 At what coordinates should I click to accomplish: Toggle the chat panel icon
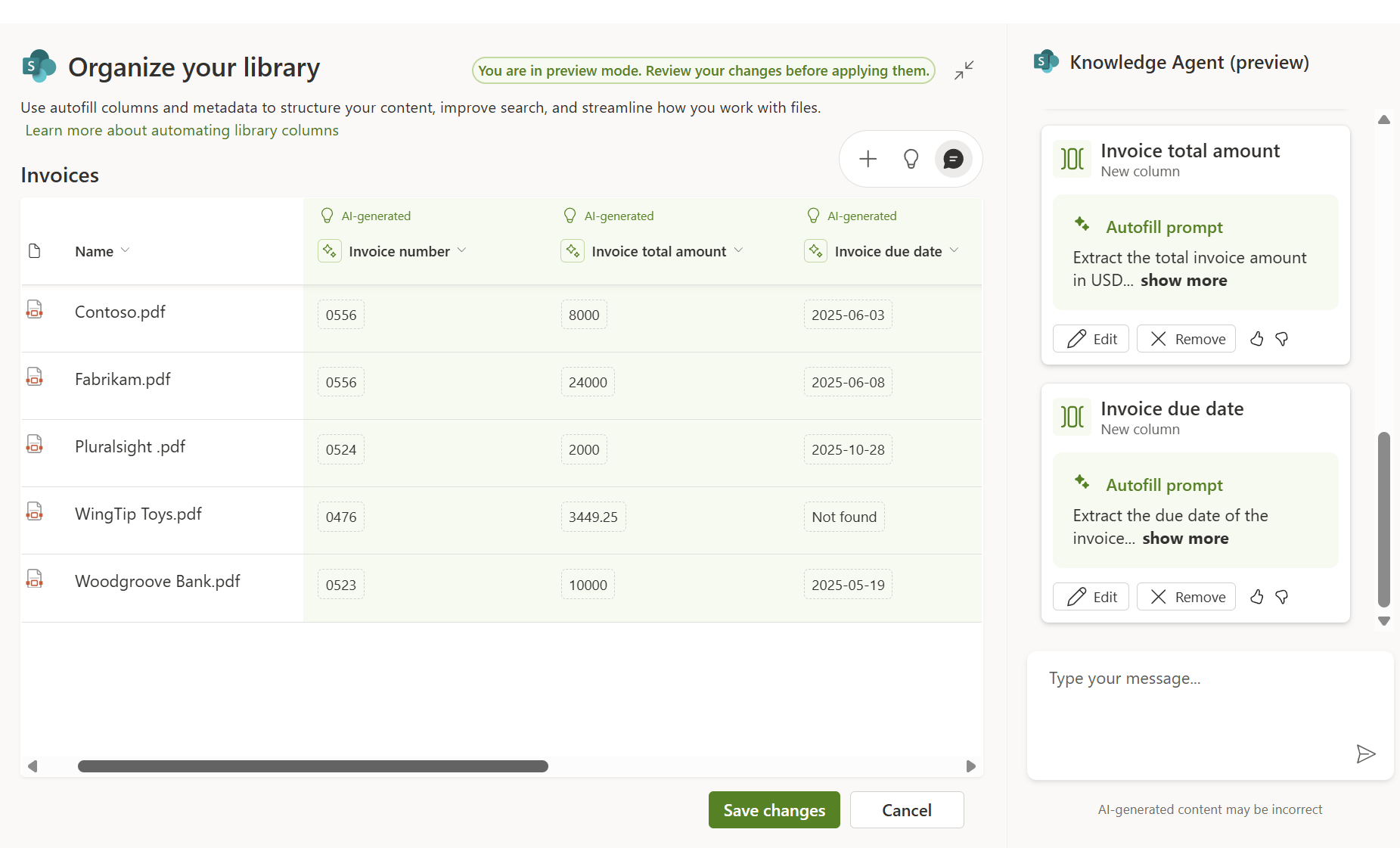point(953,159)
